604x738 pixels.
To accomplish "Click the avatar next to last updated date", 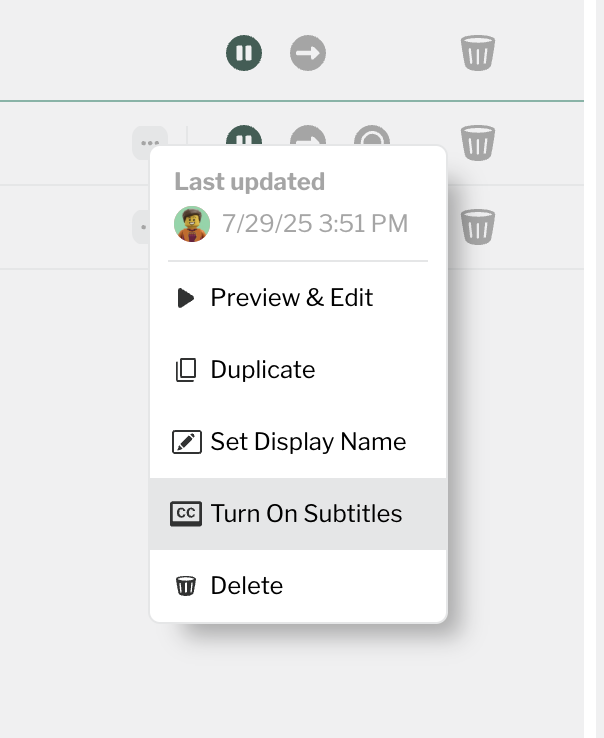I will (192, 224).
